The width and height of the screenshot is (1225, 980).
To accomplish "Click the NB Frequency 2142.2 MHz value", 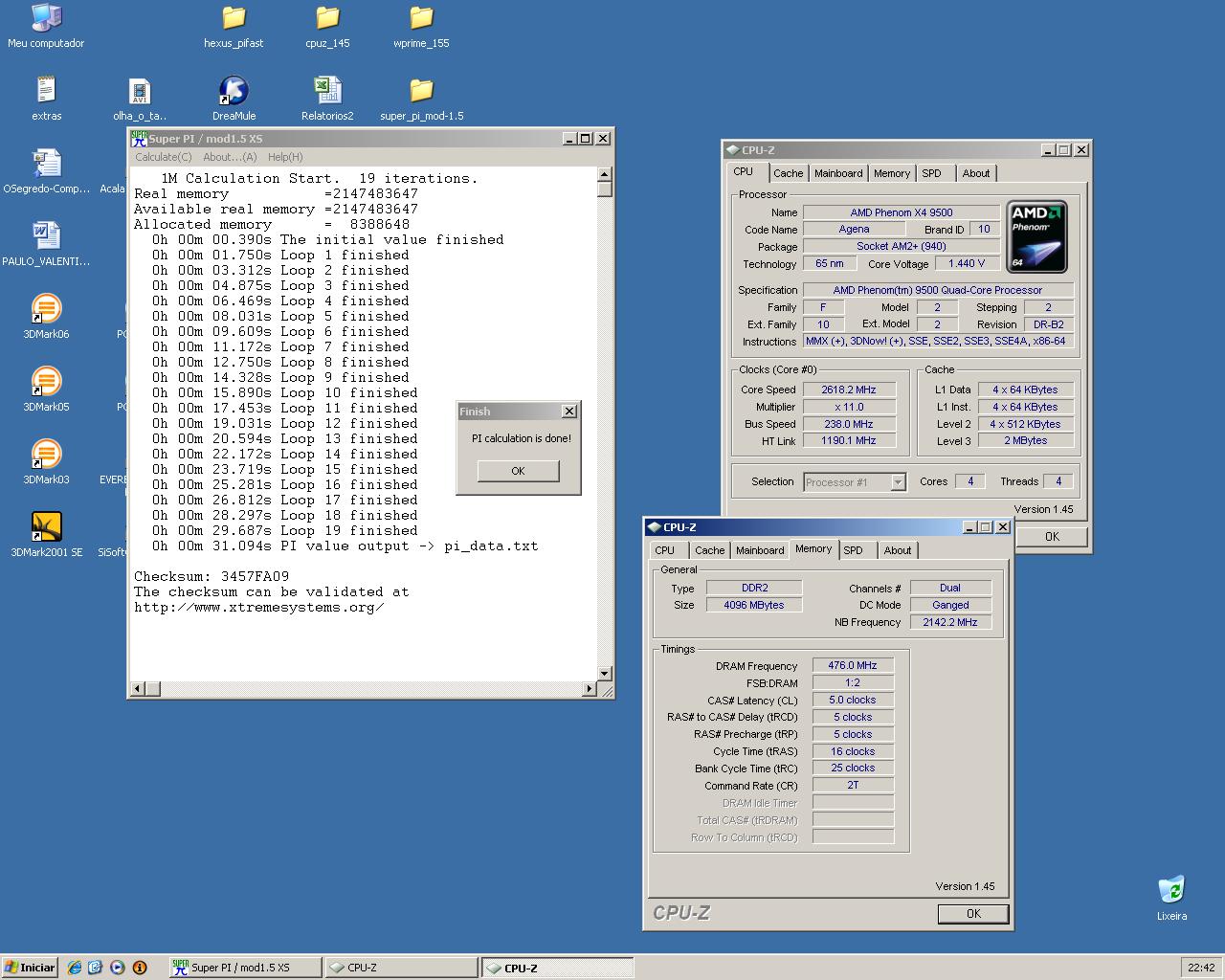I will click(950, 622).
